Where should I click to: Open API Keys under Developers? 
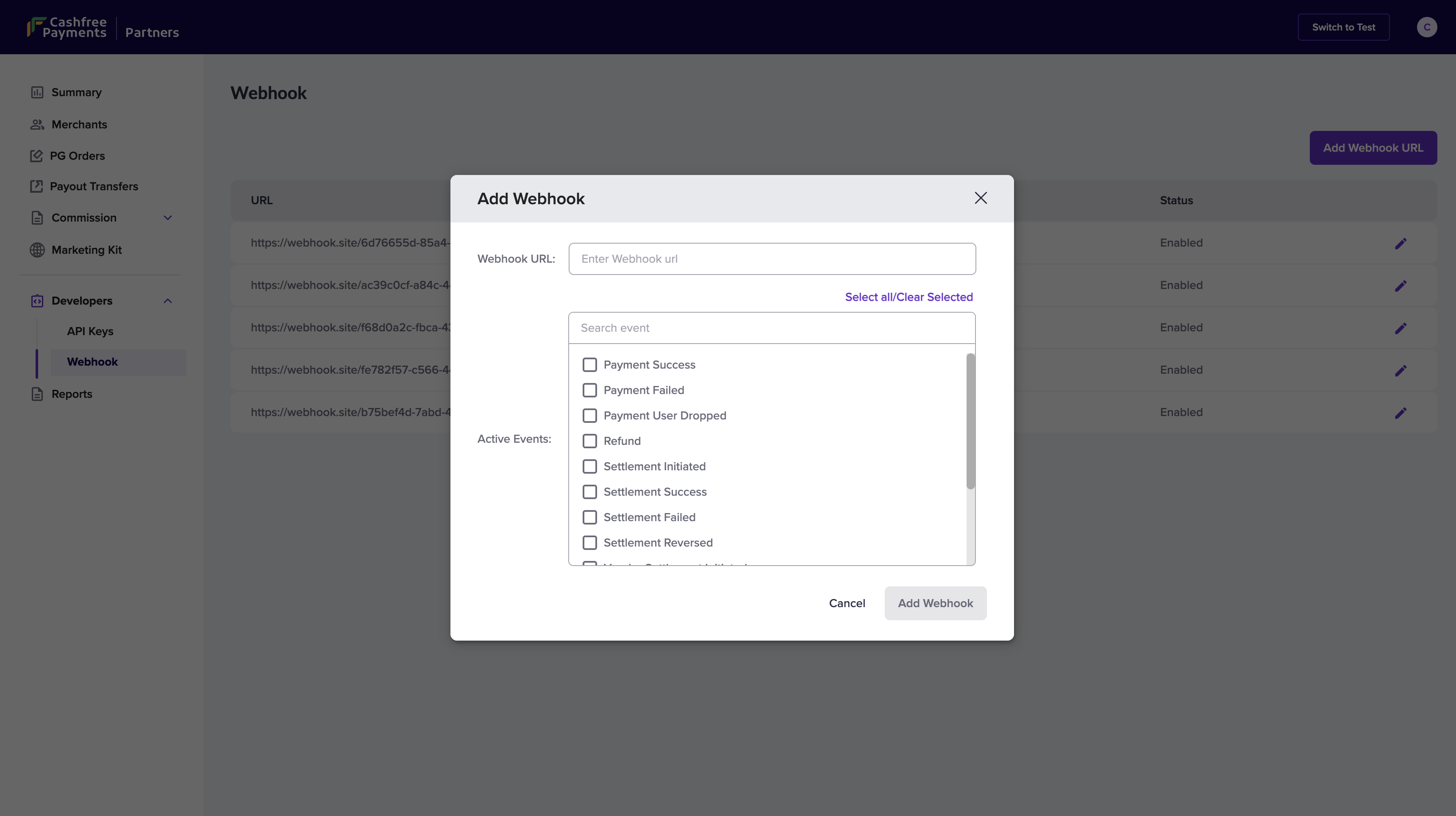point(90,331)
